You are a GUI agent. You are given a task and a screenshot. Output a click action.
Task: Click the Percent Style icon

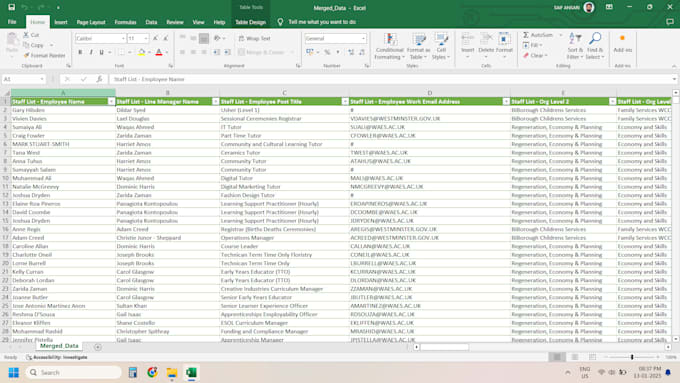[327, 52]
